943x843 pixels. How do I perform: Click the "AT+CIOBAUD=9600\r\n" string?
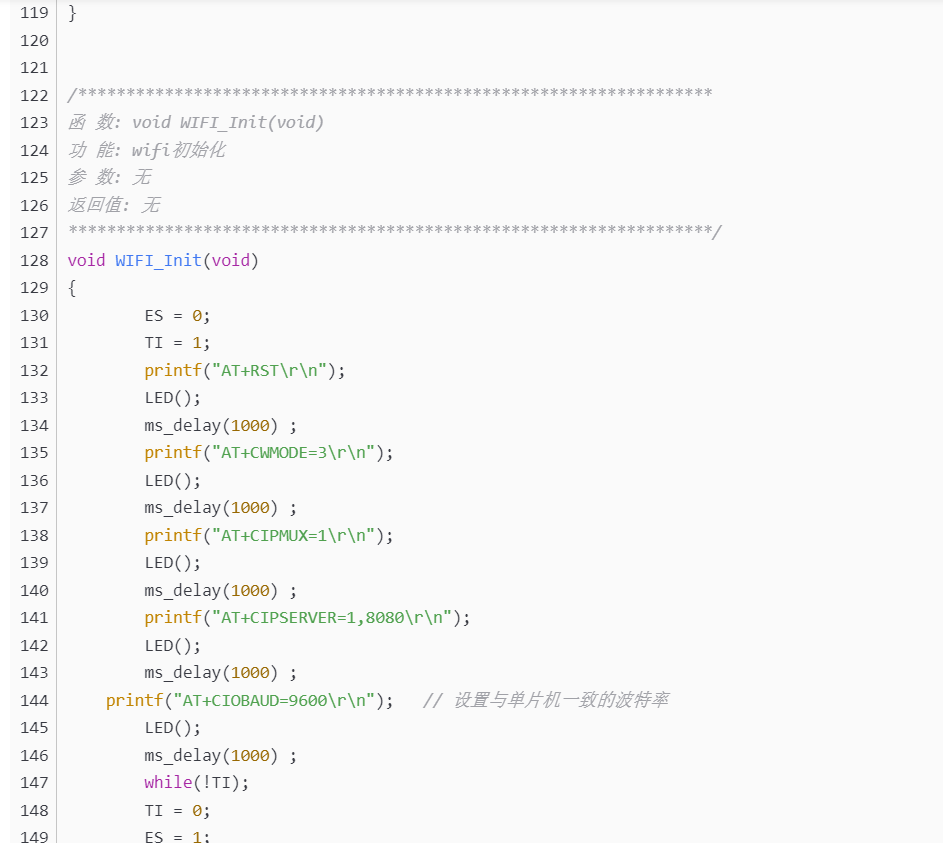click(x=274, y=700)
